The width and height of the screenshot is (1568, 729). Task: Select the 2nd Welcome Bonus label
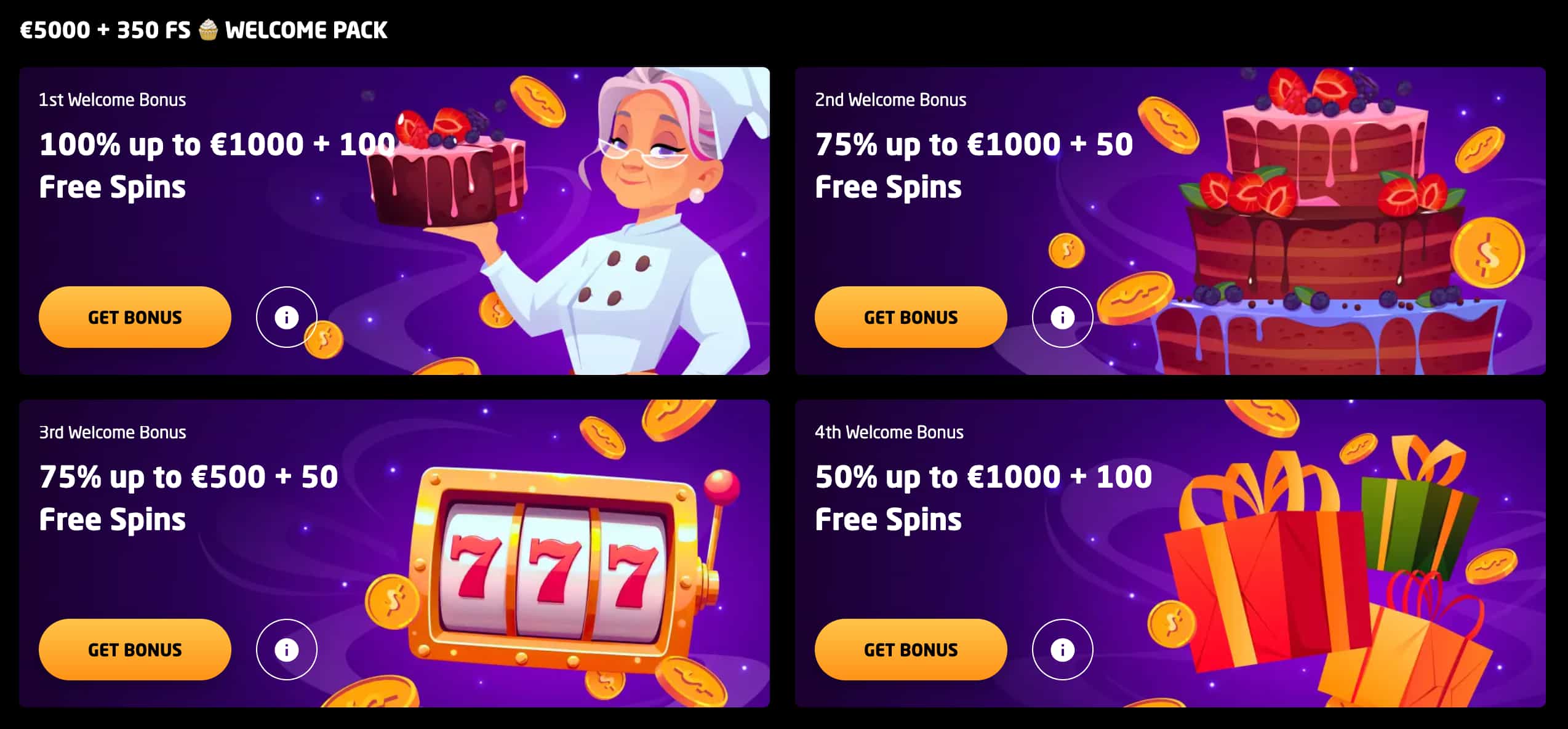(x=890, y=100)
